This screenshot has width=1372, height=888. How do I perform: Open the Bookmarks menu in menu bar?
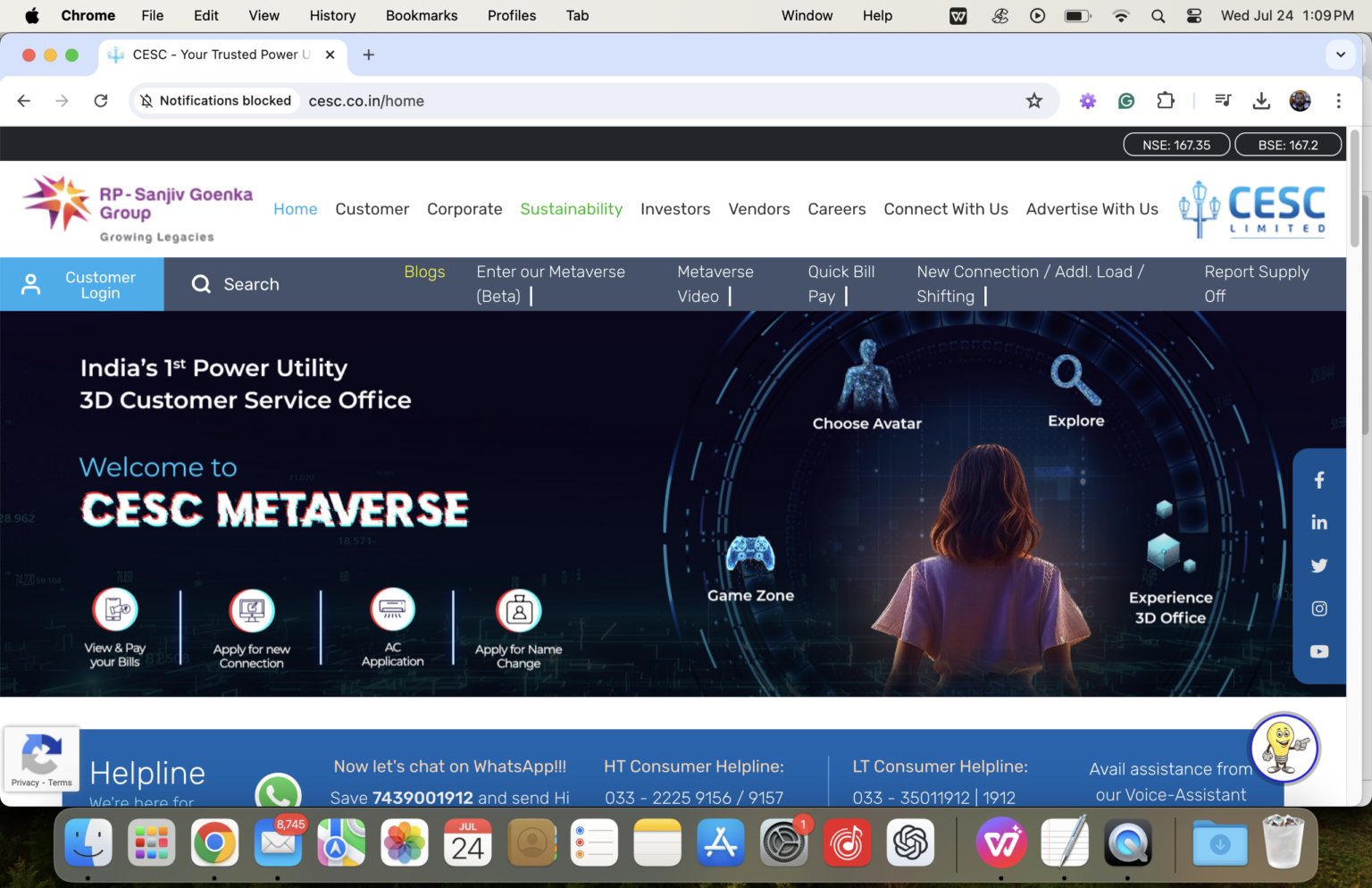click(x=421, y=15)
